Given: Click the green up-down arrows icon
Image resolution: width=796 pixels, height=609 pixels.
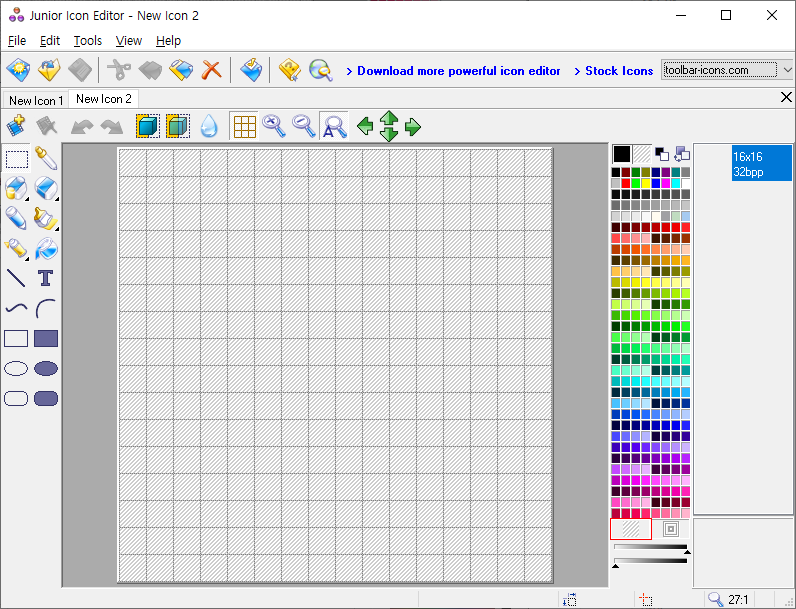Looking at the screenshot, I should point(389,126).
